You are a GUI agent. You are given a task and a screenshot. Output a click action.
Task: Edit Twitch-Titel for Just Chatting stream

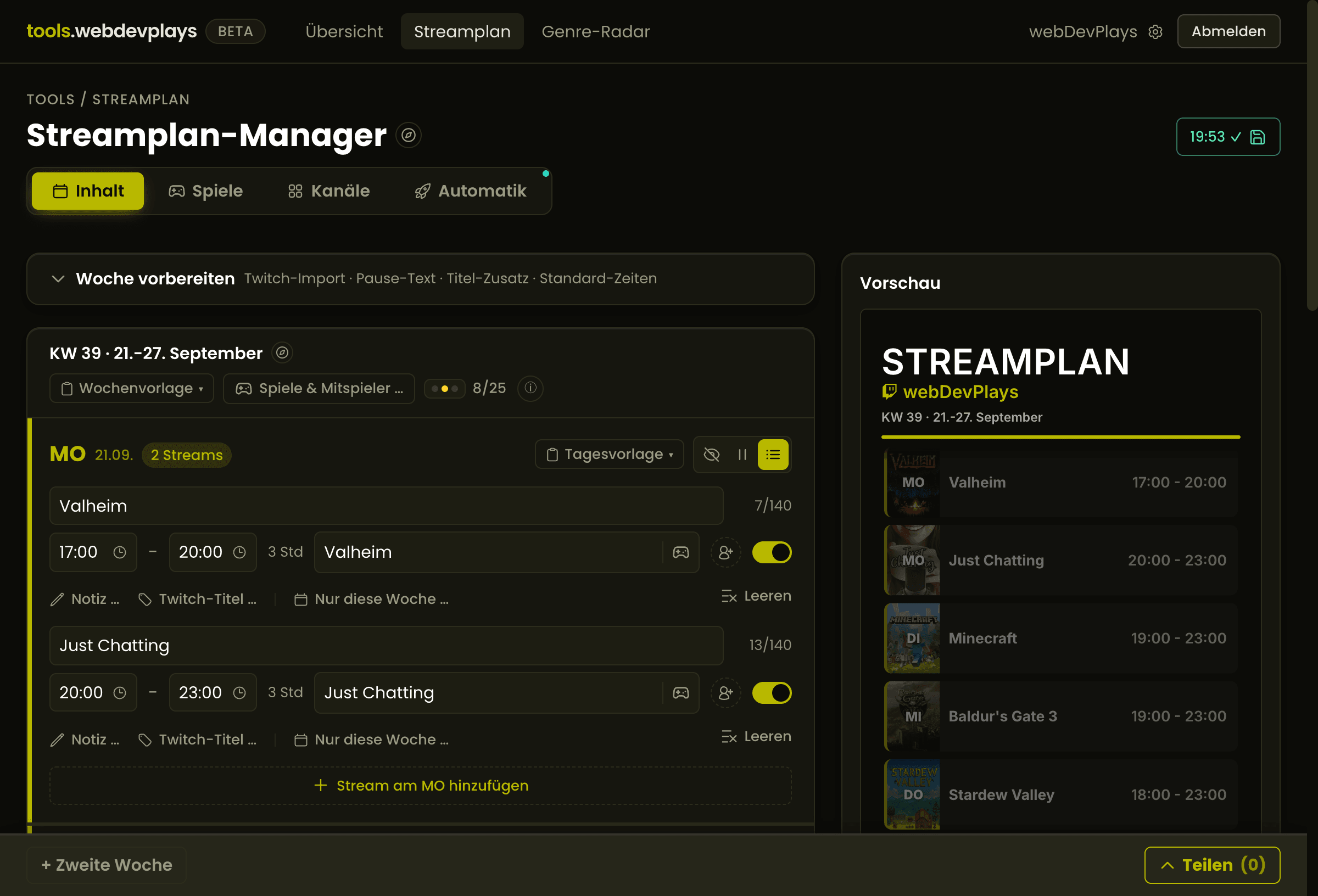(197, 740)
